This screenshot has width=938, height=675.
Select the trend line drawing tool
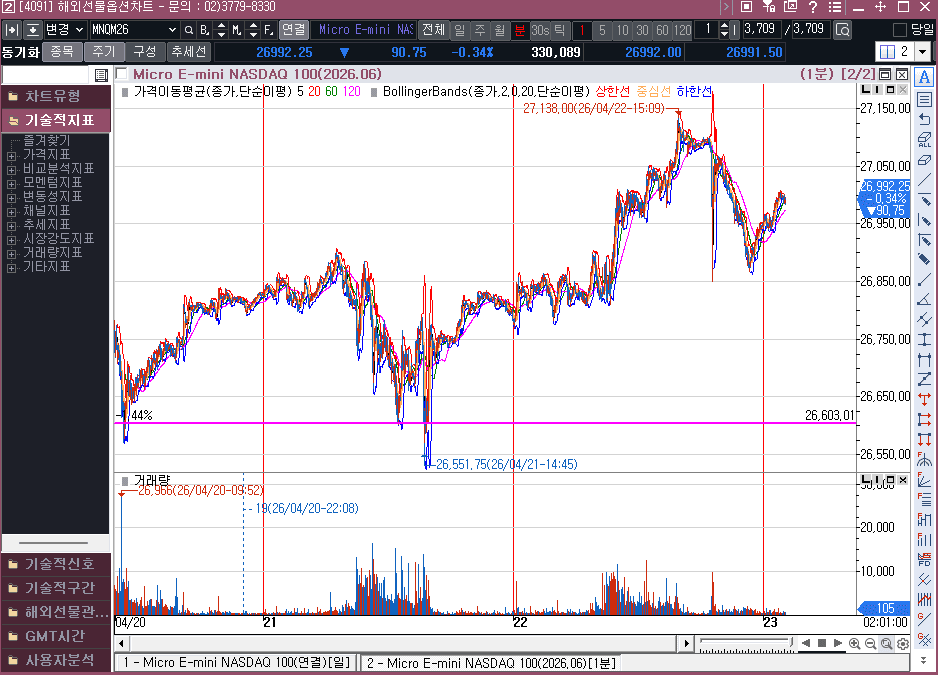(x=924, y=180)
